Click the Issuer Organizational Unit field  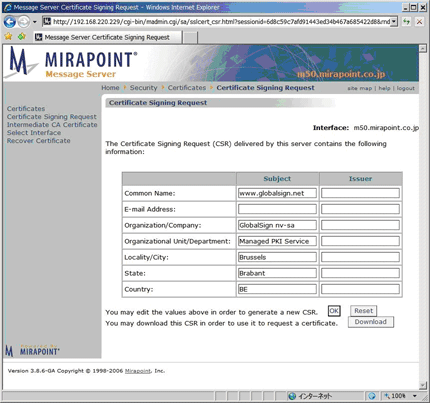(x=360, y=241)
